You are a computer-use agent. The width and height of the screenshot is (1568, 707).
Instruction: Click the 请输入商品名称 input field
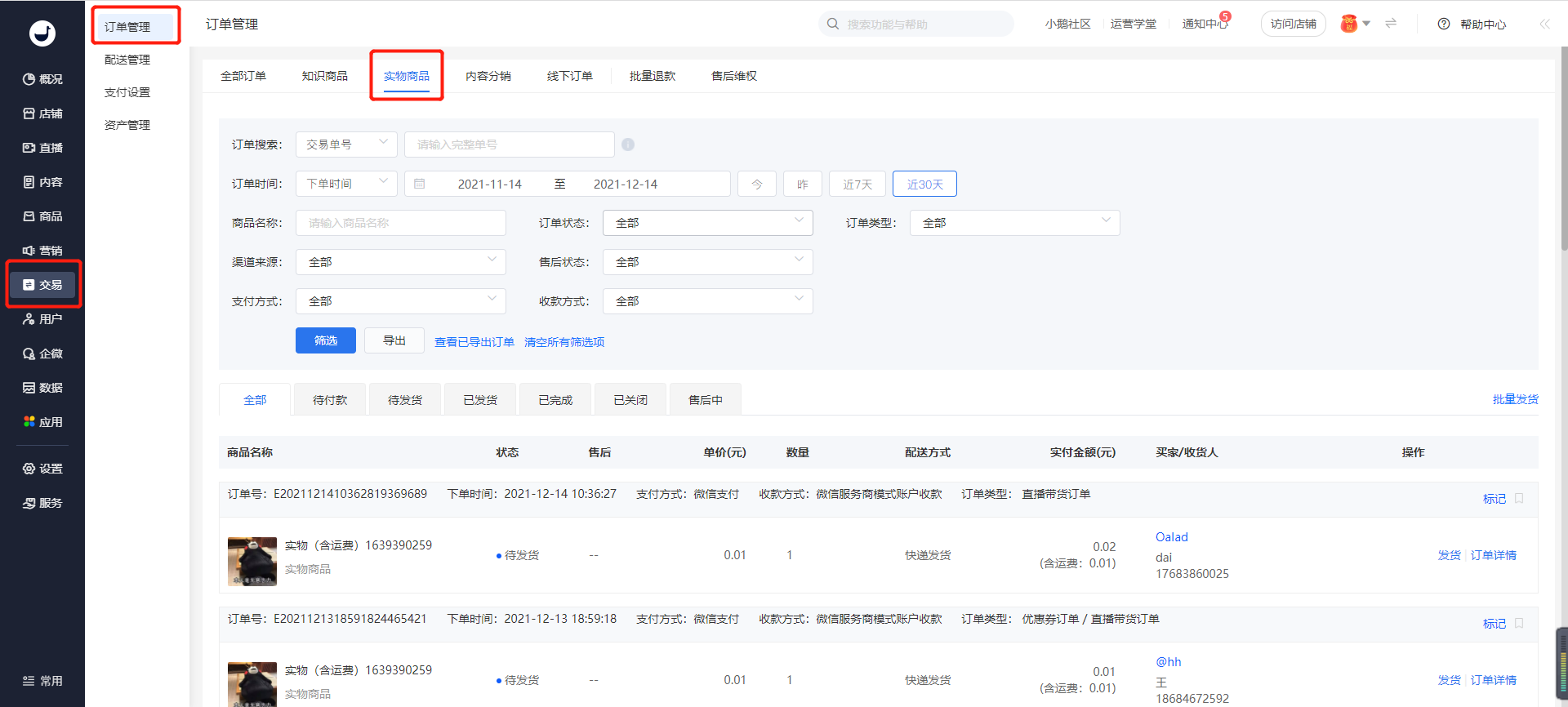coord(401,223)
